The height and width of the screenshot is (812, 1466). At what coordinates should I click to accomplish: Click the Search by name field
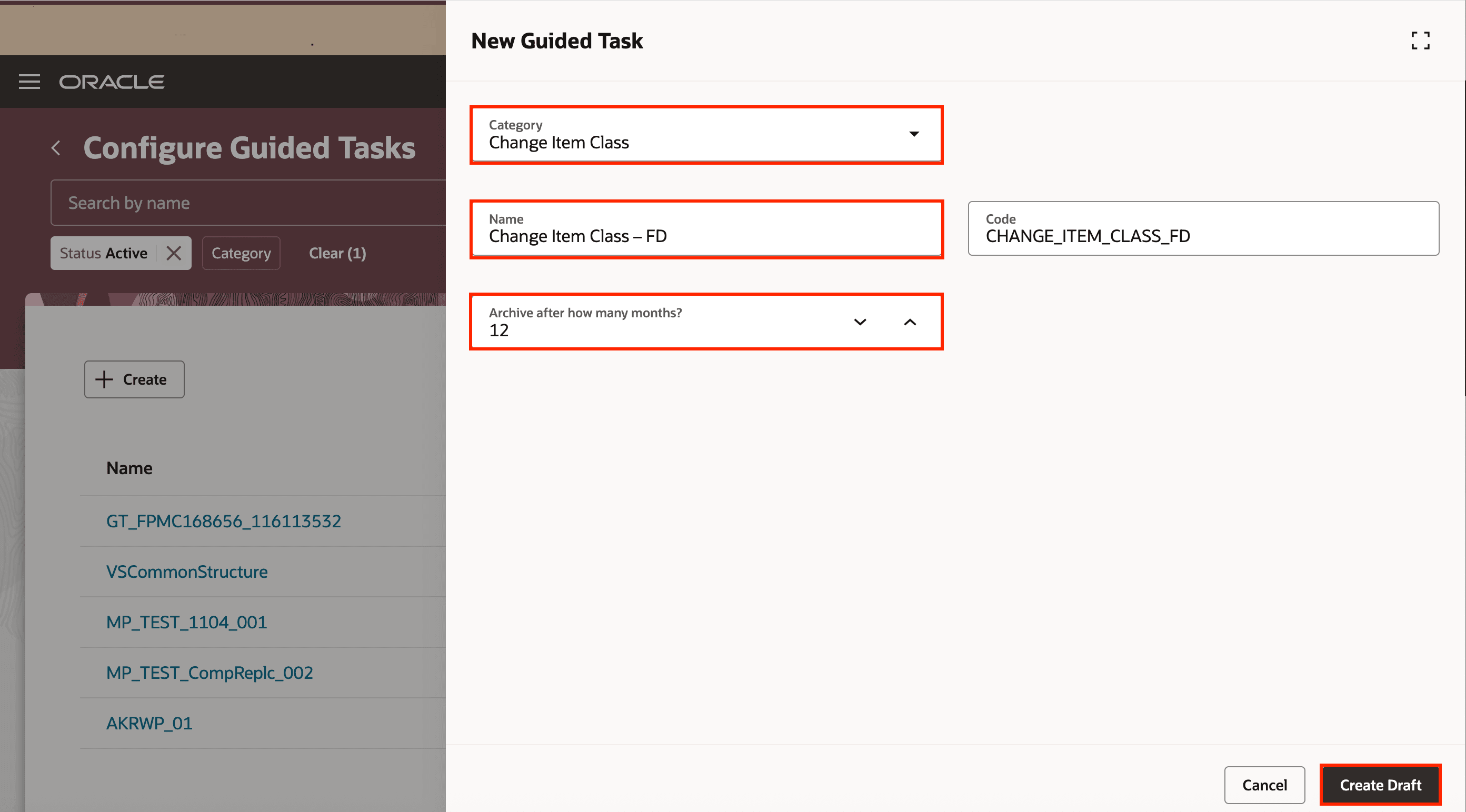point(227,202)
